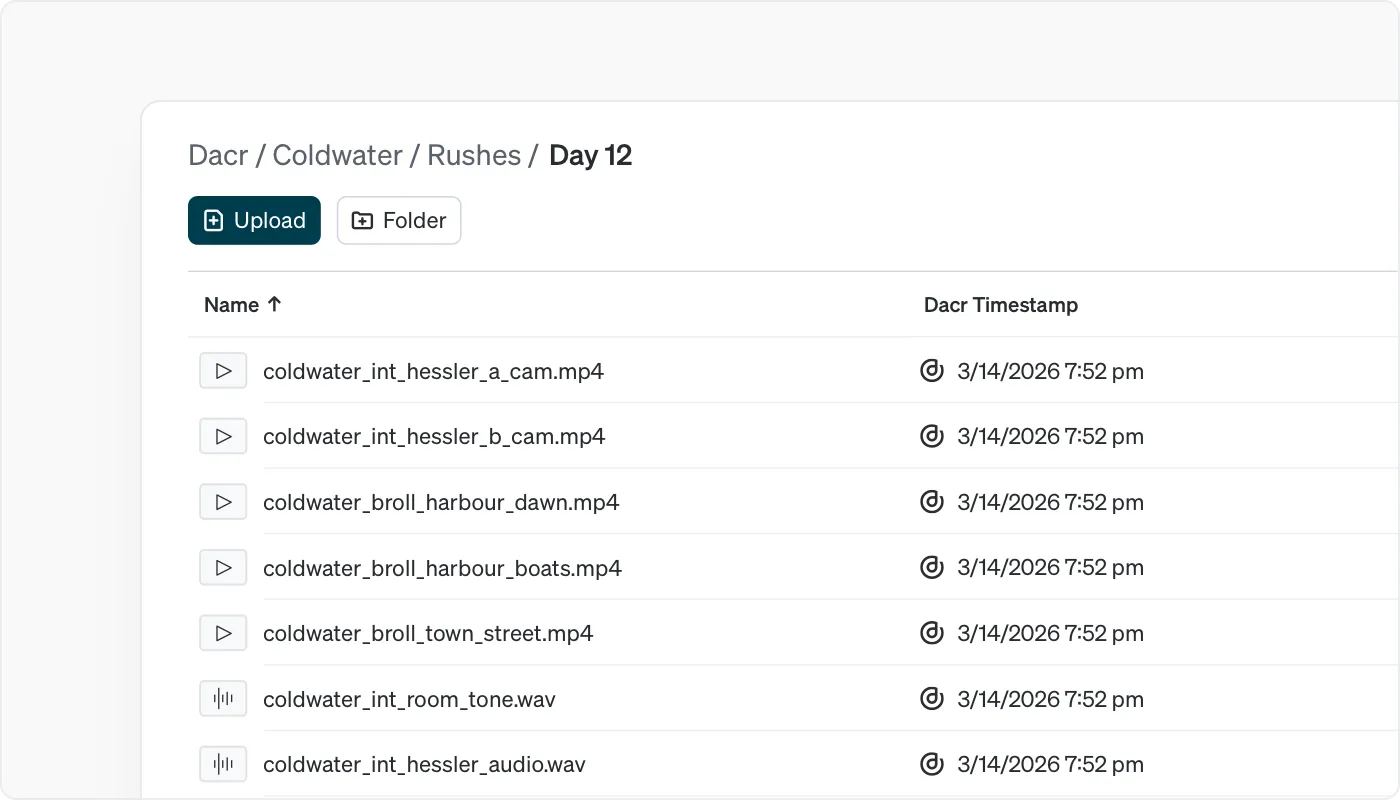Dacr timestamp icon in harbour_boats row
This screenshot has width=1400, height=800.
pos(931,568)
